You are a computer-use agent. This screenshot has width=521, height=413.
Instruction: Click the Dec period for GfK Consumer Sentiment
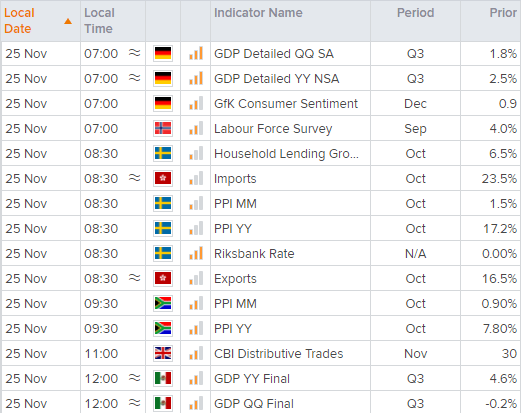415,103
